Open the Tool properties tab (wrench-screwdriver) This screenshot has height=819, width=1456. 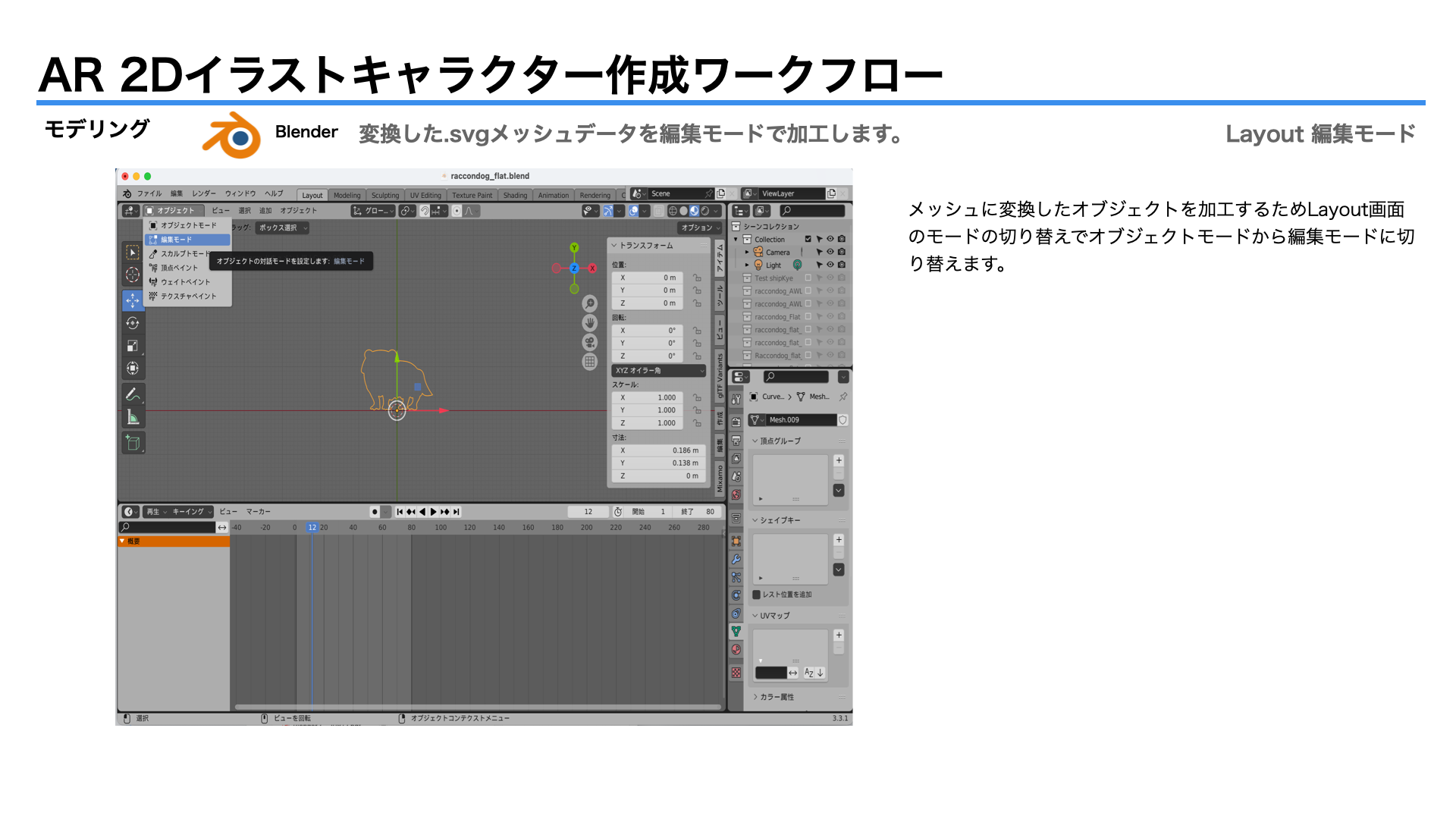736,399
